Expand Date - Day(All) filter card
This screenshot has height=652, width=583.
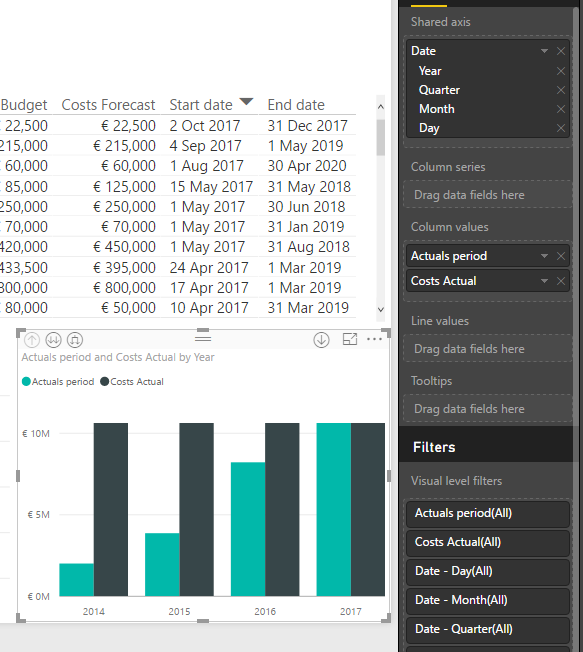pos(487,572)
